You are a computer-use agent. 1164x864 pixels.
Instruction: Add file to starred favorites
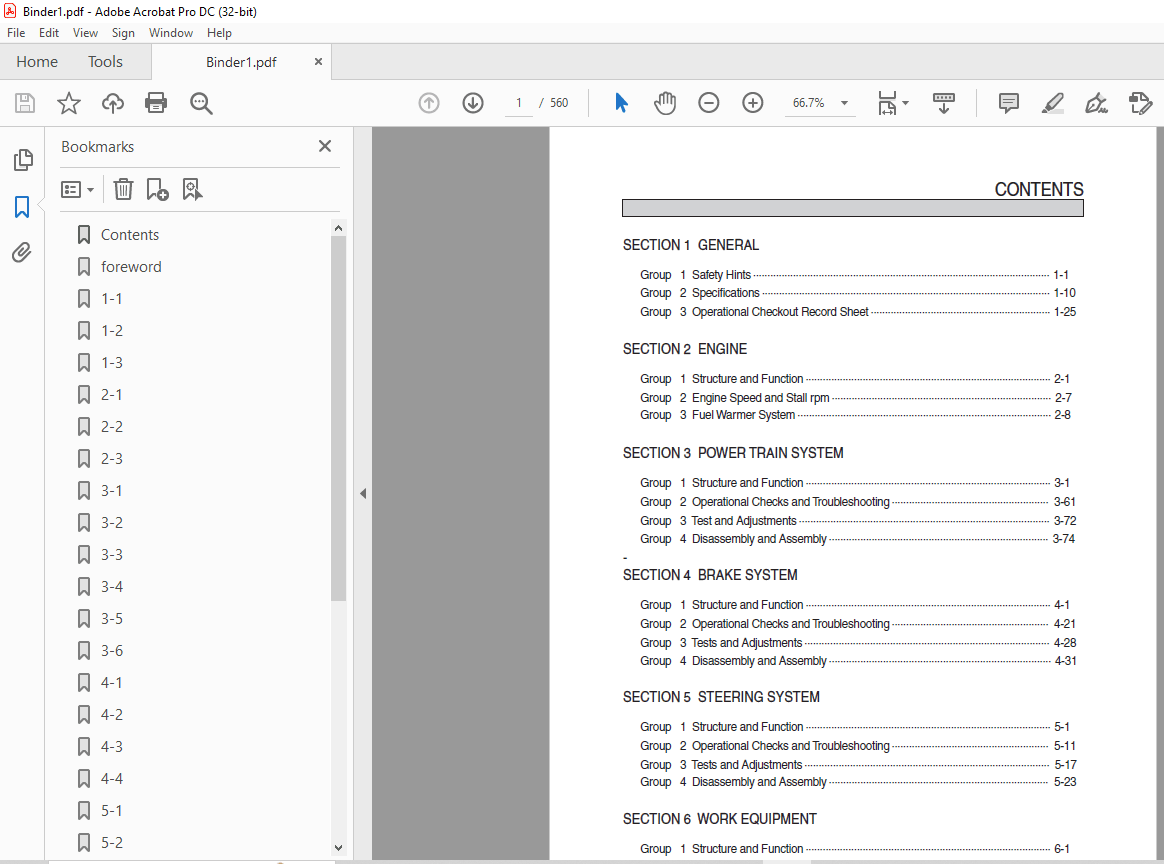69,102
